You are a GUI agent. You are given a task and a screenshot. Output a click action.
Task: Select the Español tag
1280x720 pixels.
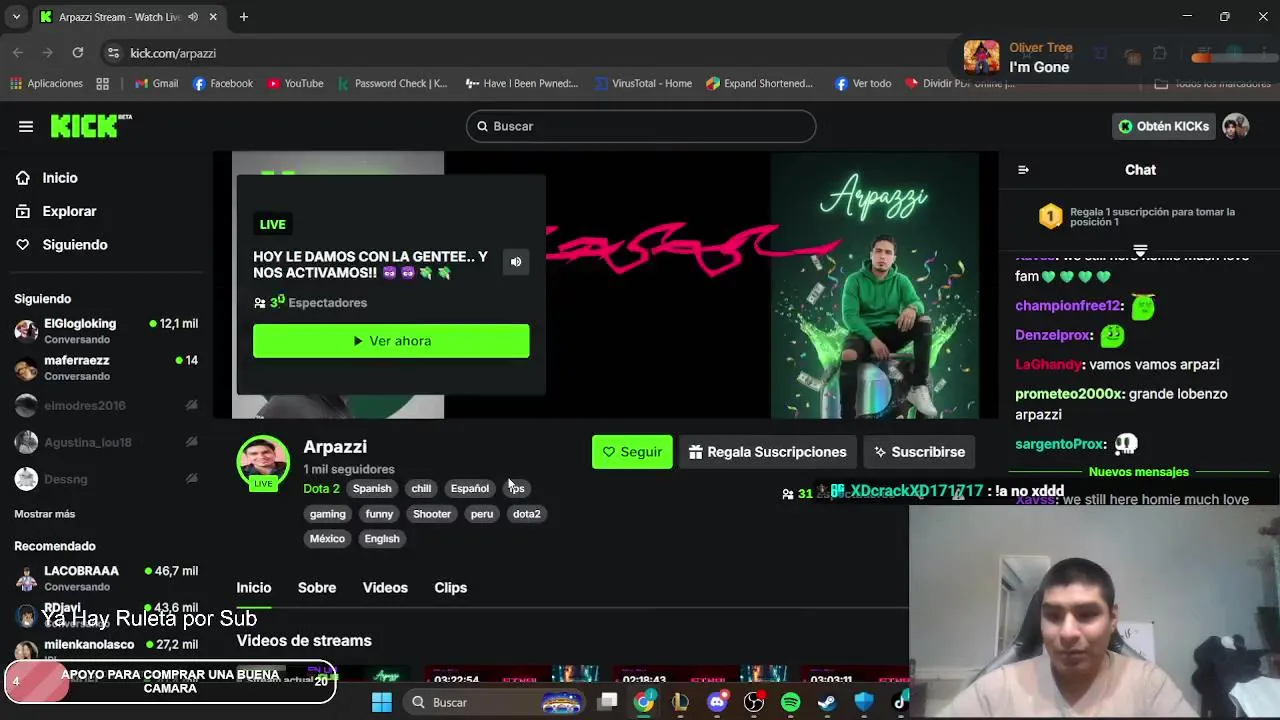470,488
